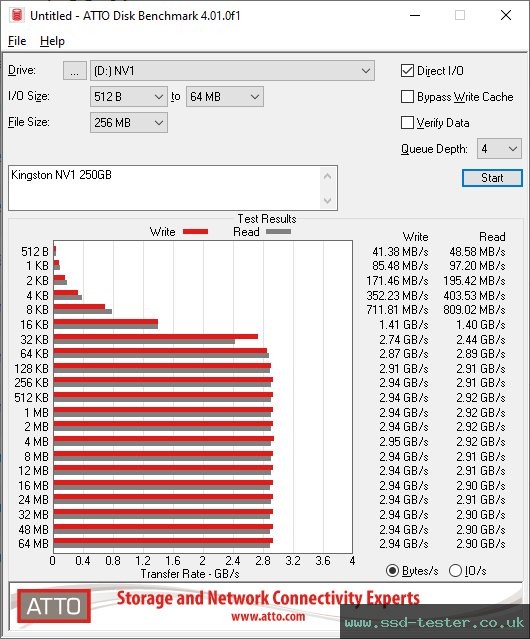The height and width of the screenshot is (639, 530).
Task: Click the Write column header
Action: (416, 237)
